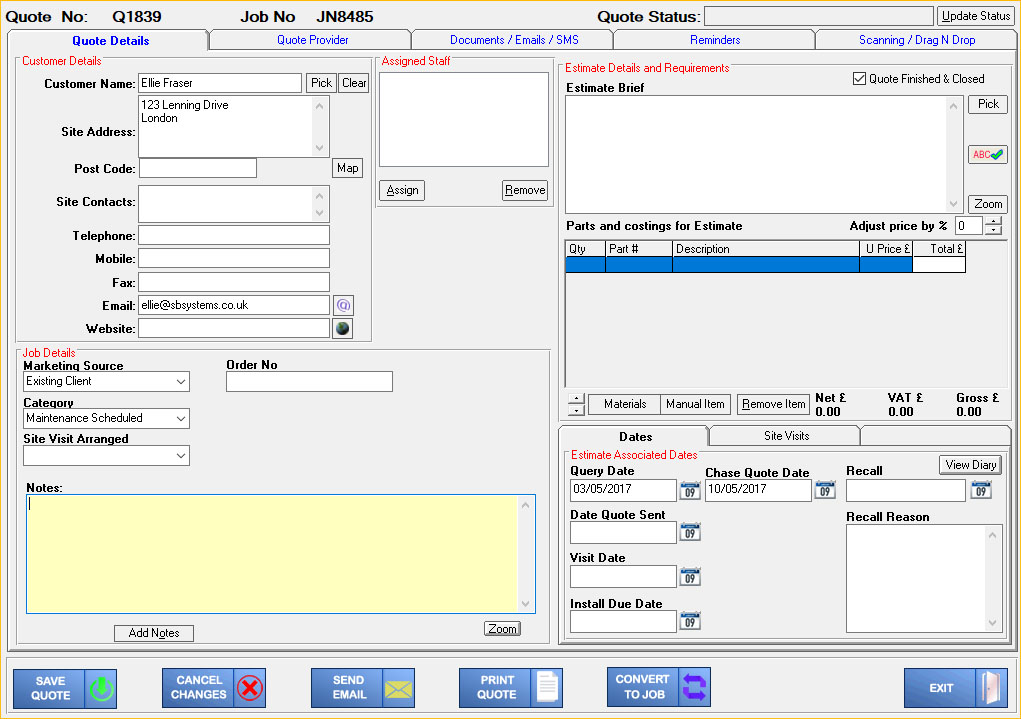Click the Remove Item button

pyautogui.click(x=774, y=404)
